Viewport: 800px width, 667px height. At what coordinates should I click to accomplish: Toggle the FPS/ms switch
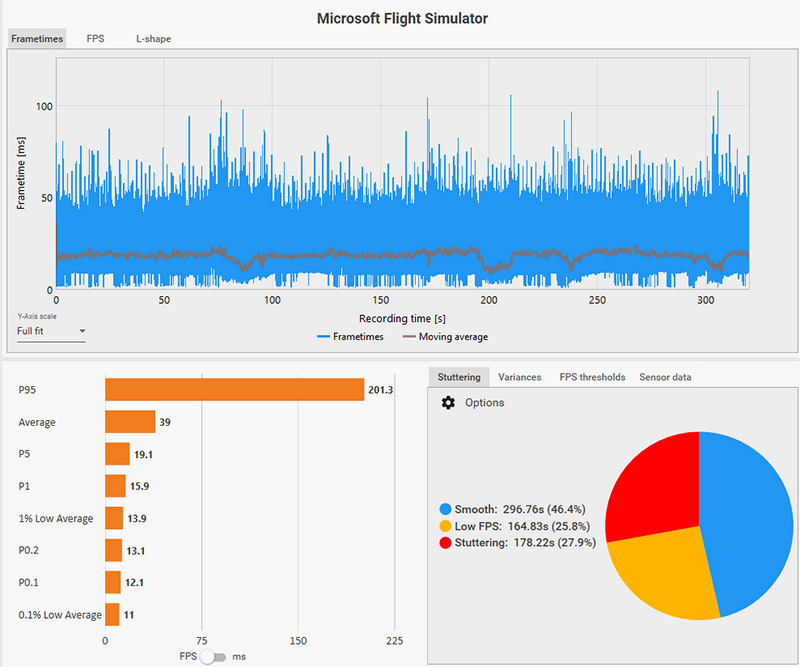tap(213, 657)
